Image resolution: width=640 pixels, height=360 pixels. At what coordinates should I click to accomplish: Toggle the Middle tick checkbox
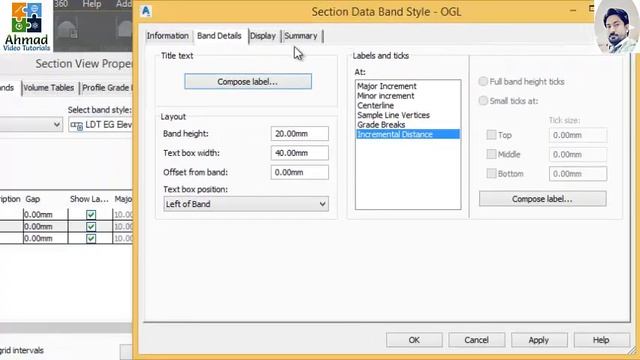click(491, 154)
